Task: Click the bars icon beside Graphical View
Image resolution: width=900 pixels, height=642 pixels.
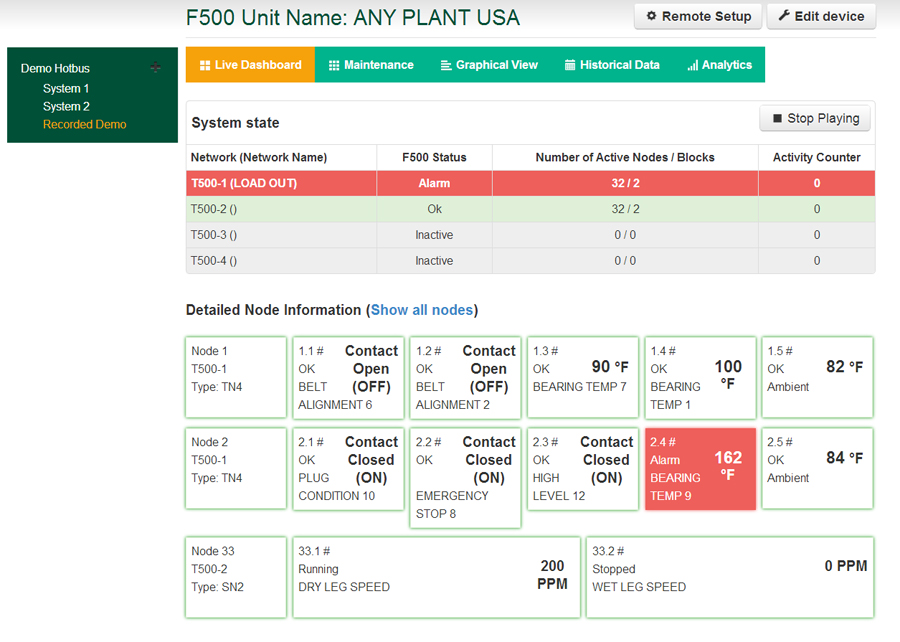Action: pyautogui.click(x=446, y=65)
